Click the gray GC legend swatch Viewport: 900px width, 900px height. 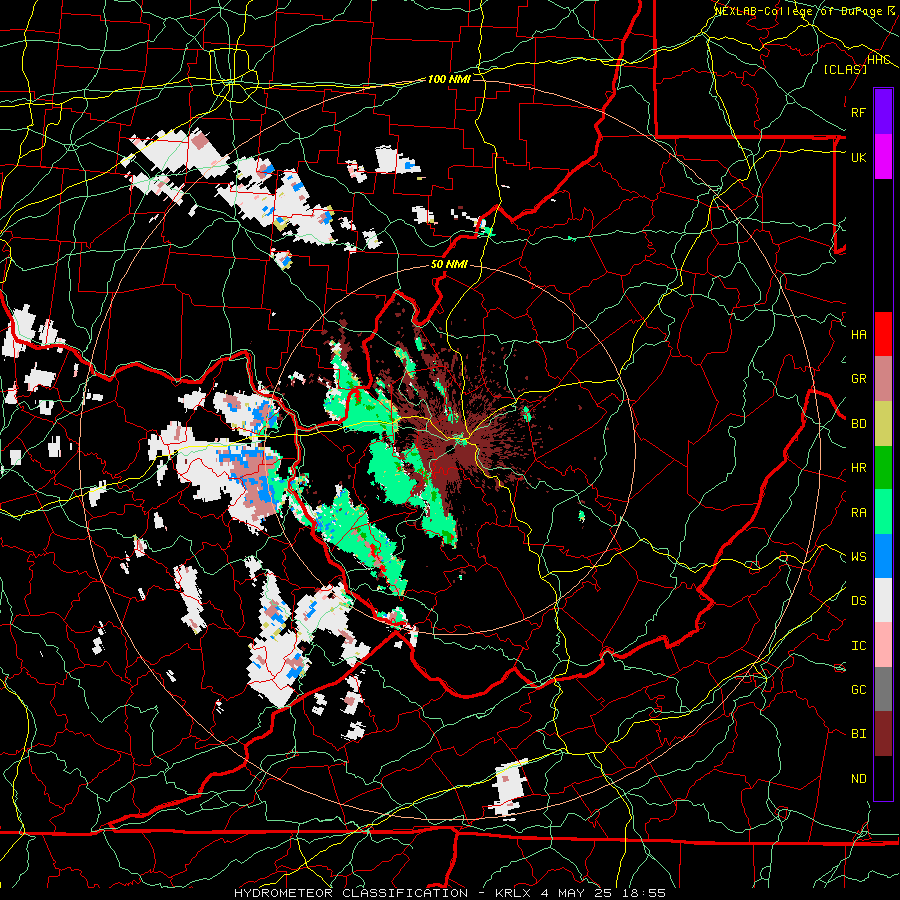pyautogui.click(x=883, y=689)
